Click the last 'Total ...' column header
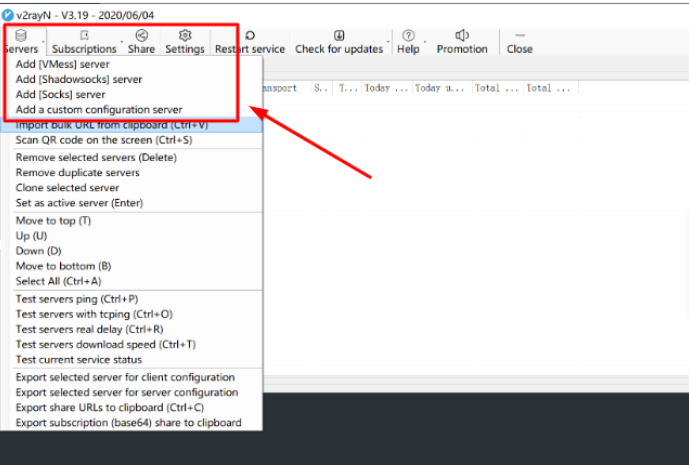 [551, 88]
